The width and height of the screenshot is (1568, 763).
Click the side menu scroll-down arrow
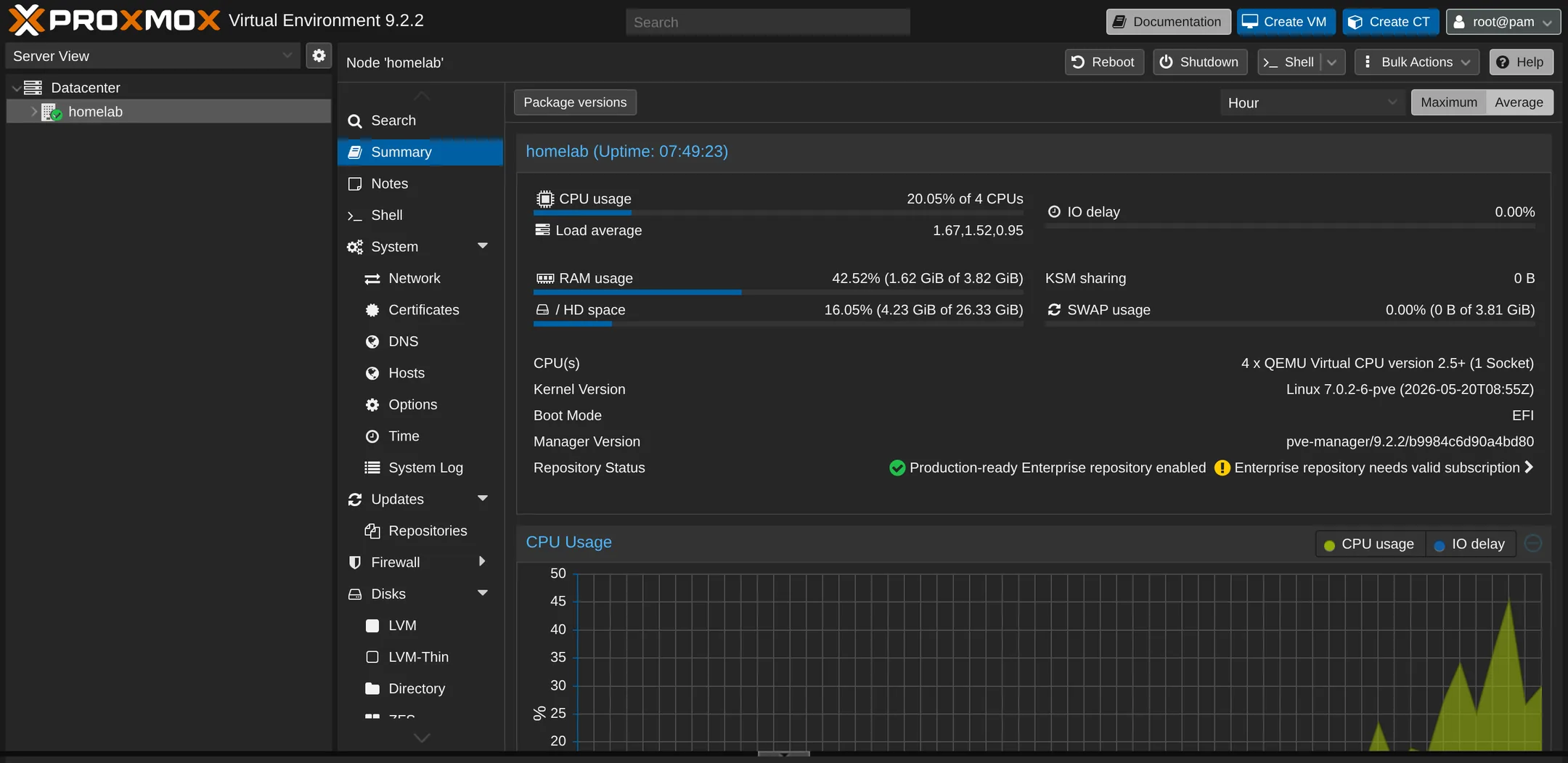(x=422, y=738)
